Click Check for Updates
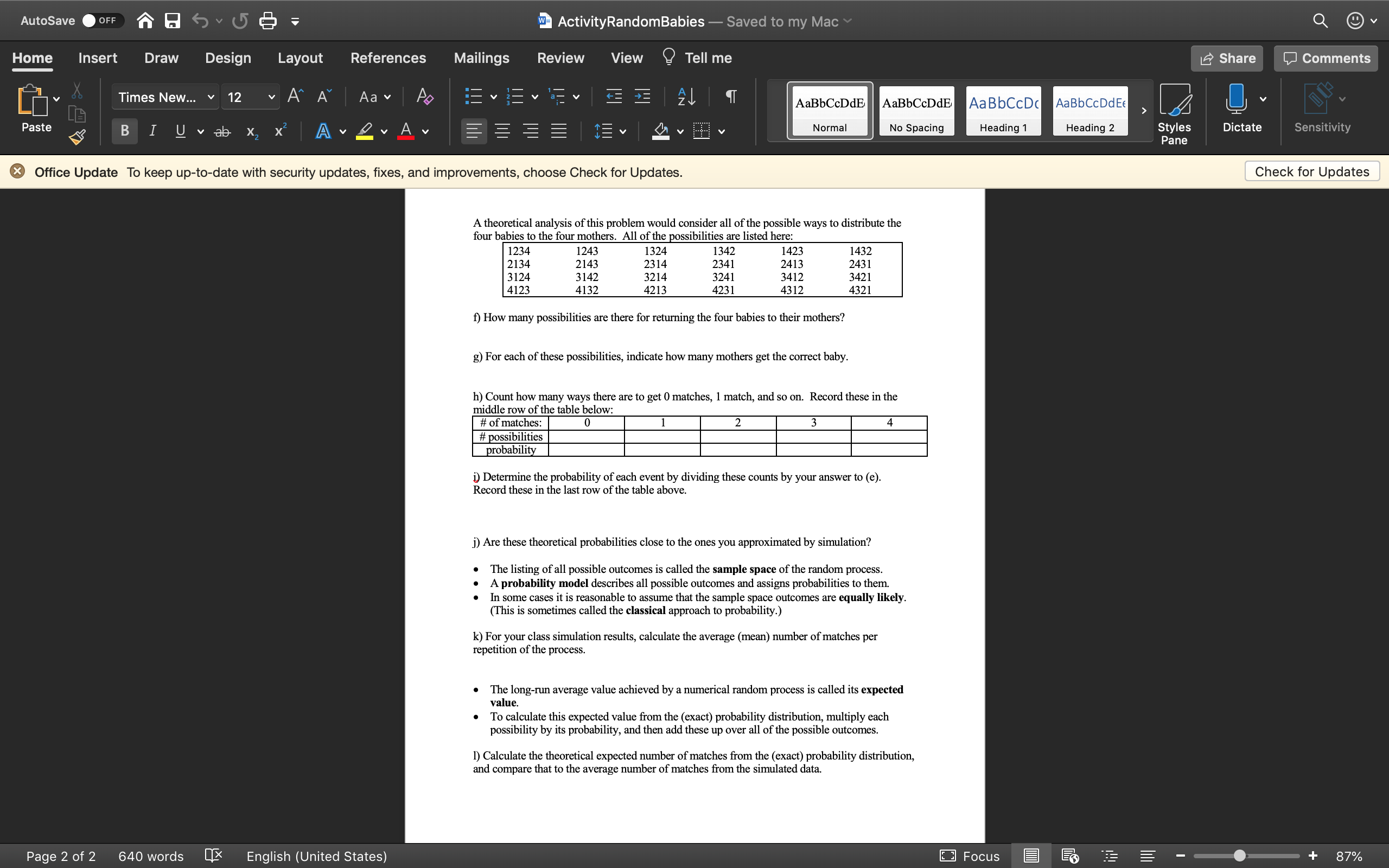Image resolution: width=1389 pixels, height=868 pixels. click(x=1311, y=171)
